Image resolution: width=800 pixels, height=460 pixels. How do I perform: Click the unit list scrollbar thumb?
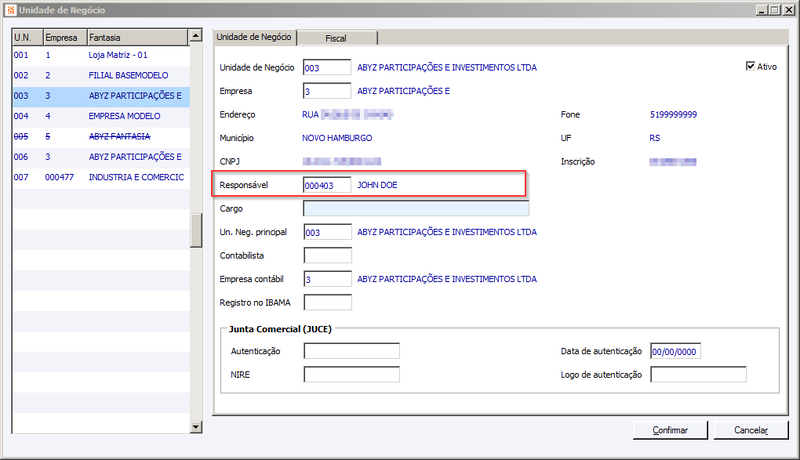[196, 230]
